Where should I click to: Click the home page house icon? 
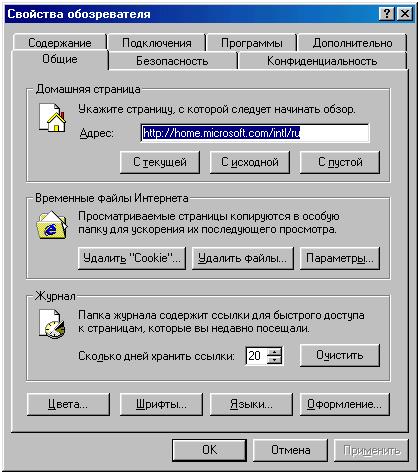click(53, 118)
